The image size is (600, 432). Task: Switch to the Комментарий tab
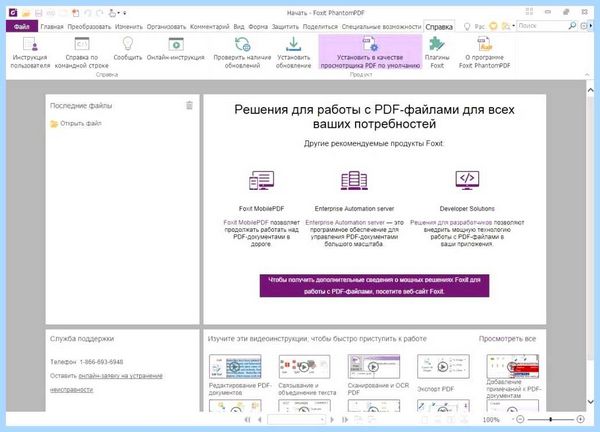click(x=210, y=26)
